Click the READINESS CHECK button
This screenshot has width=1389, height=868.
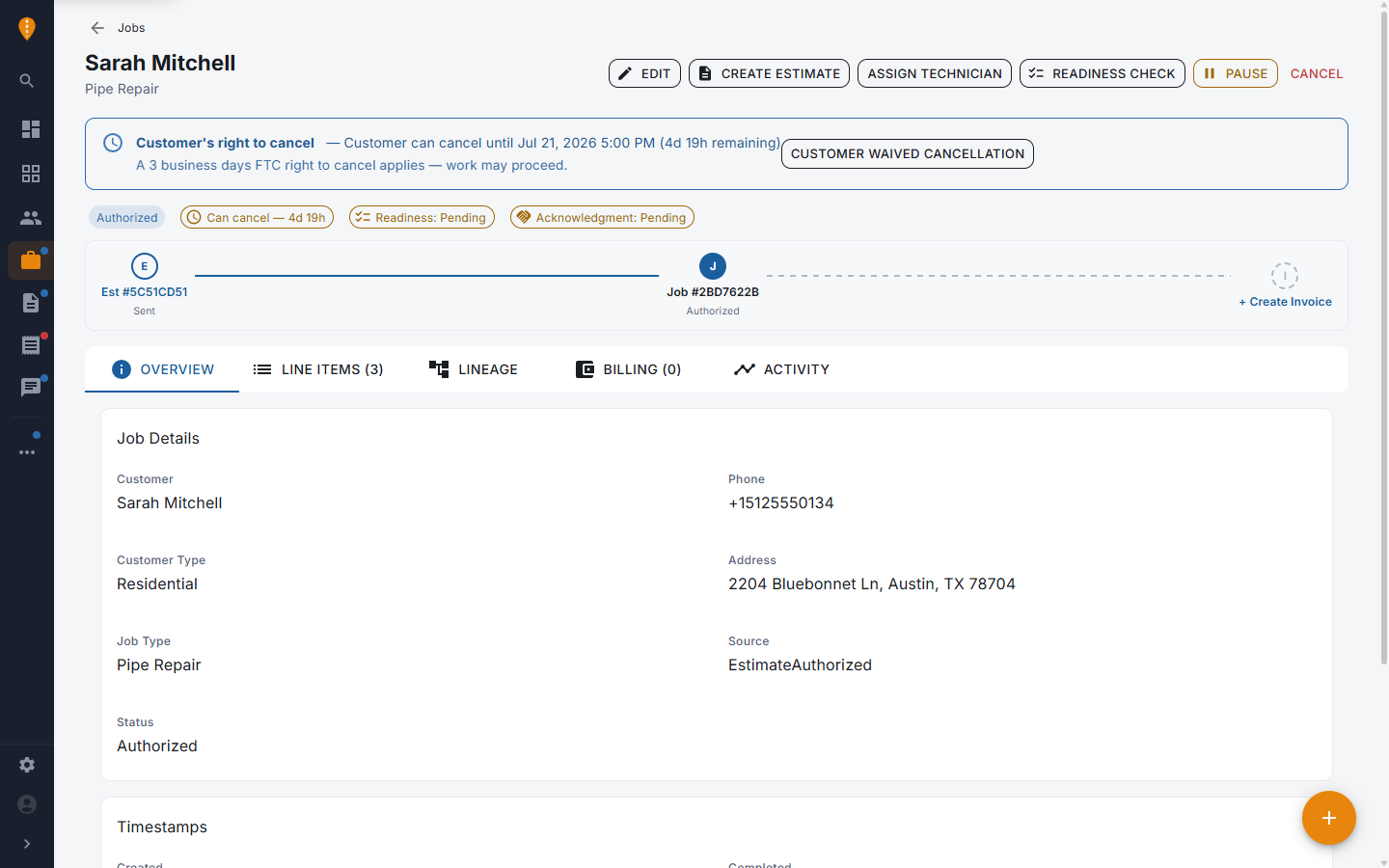(x=1103, y=73)
